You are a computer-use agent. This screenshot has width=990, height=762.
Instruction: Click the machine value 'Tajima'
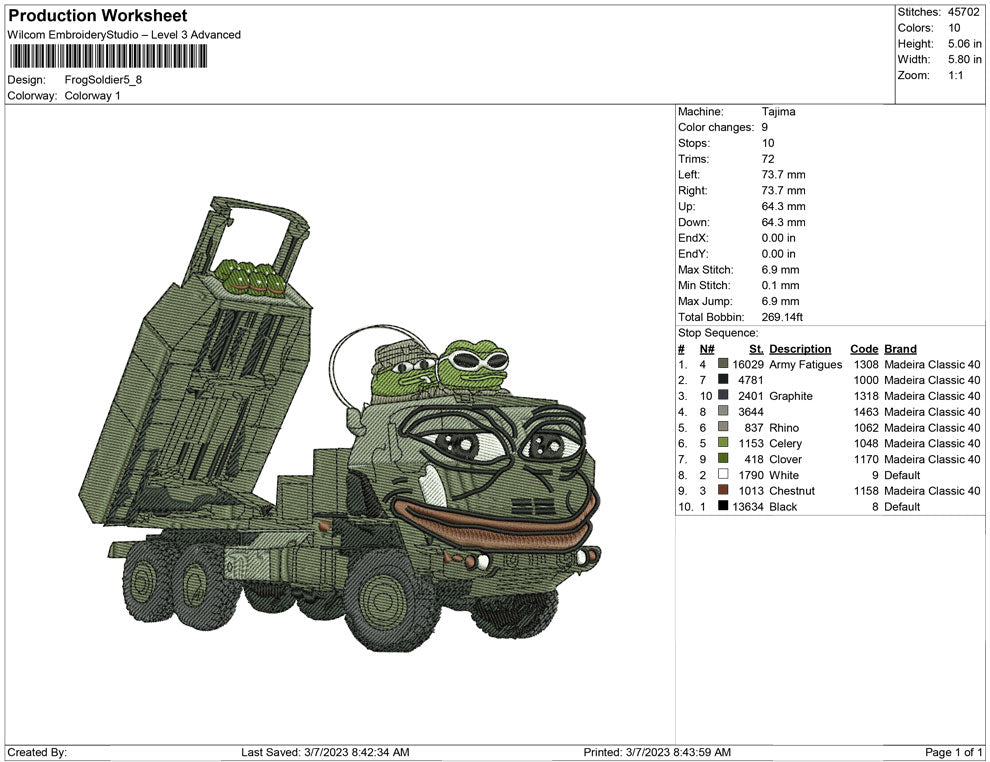[778, 112]
